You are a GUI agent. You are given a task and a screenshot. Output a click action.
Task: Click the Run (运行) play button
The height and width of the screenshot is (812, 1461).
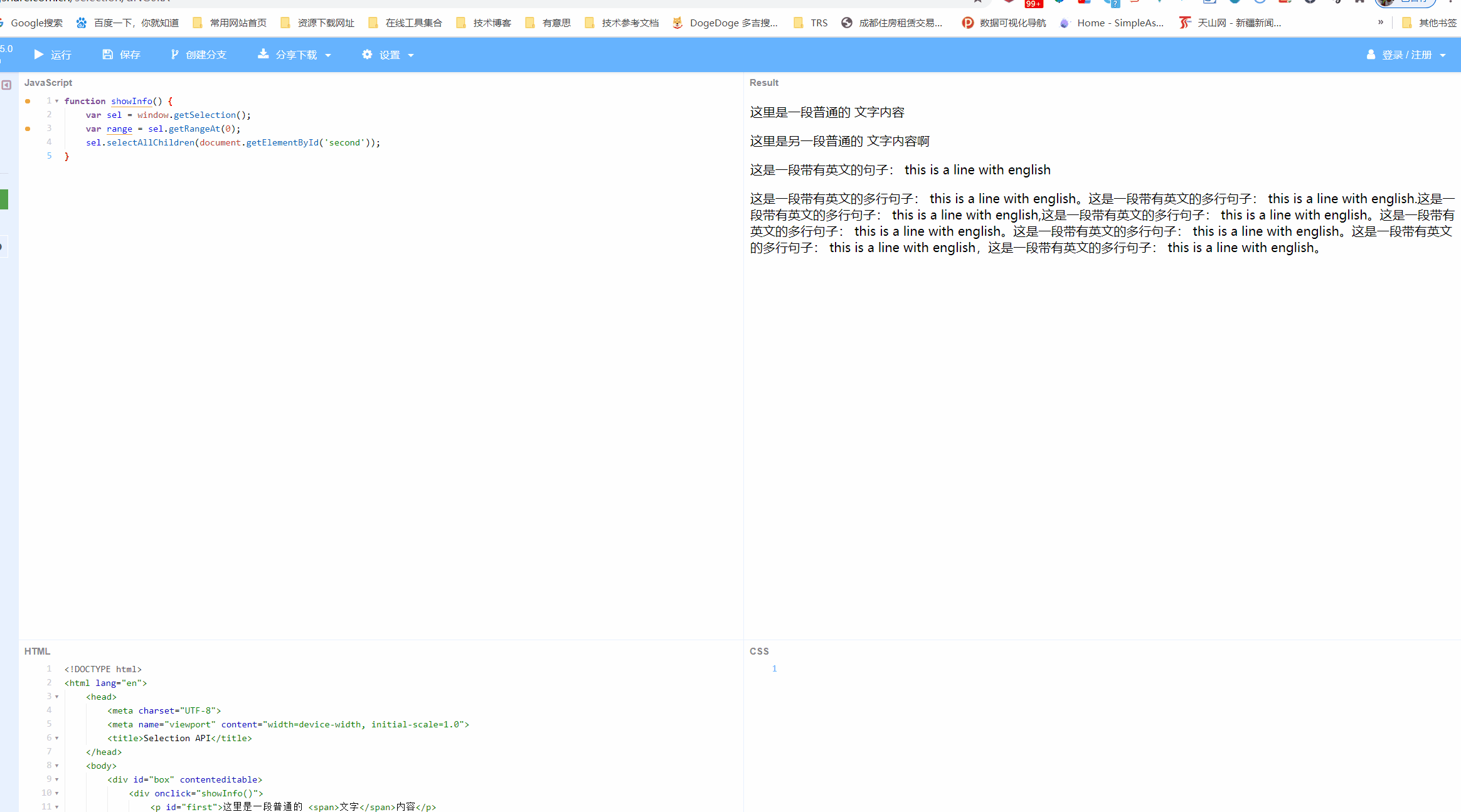(53, 55)
